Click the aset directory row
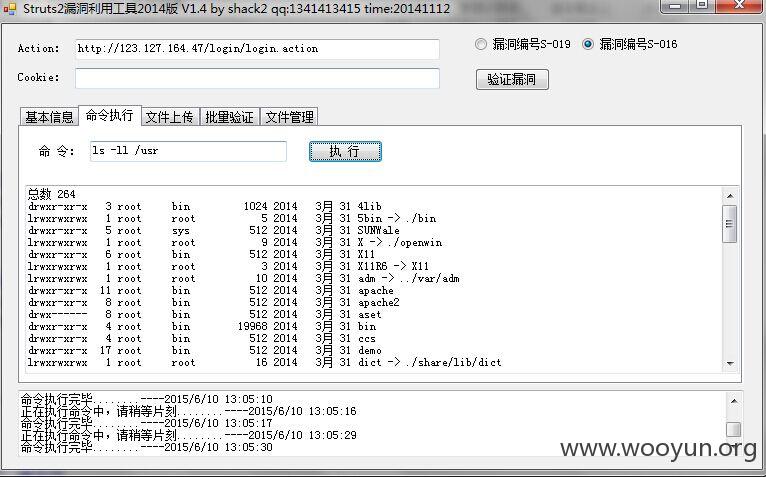Image resolution: width=766 pixels, height=477 pixels. click(204, 314)
